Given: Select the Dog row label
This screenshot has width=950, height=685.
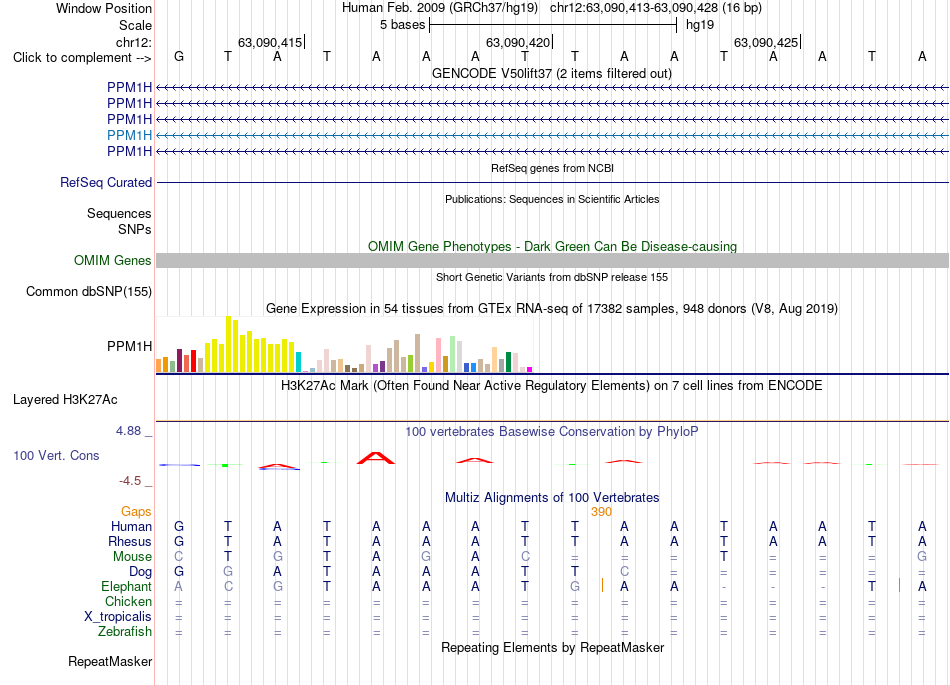Looking at the screenshot, I should (140, 571).
